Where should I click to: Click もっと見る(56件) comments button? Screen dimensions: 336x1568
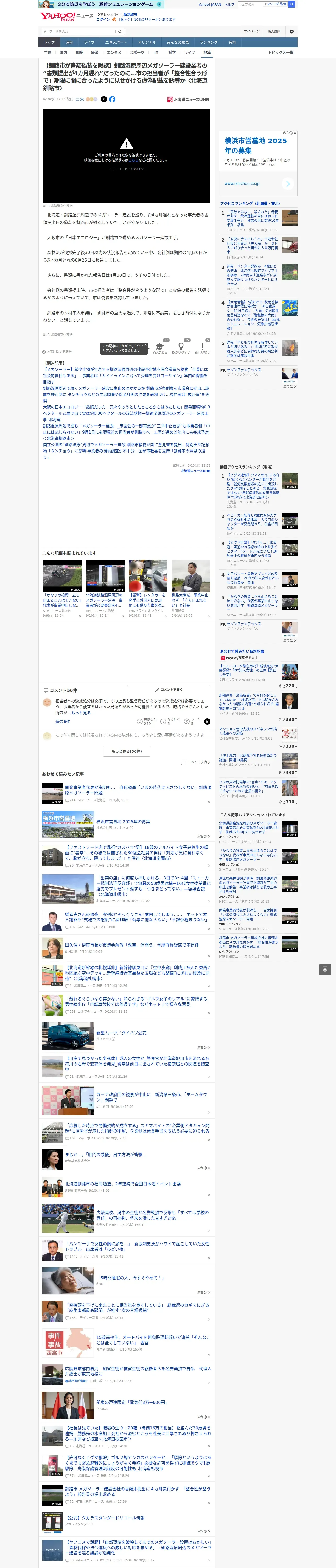coord(126,751)
